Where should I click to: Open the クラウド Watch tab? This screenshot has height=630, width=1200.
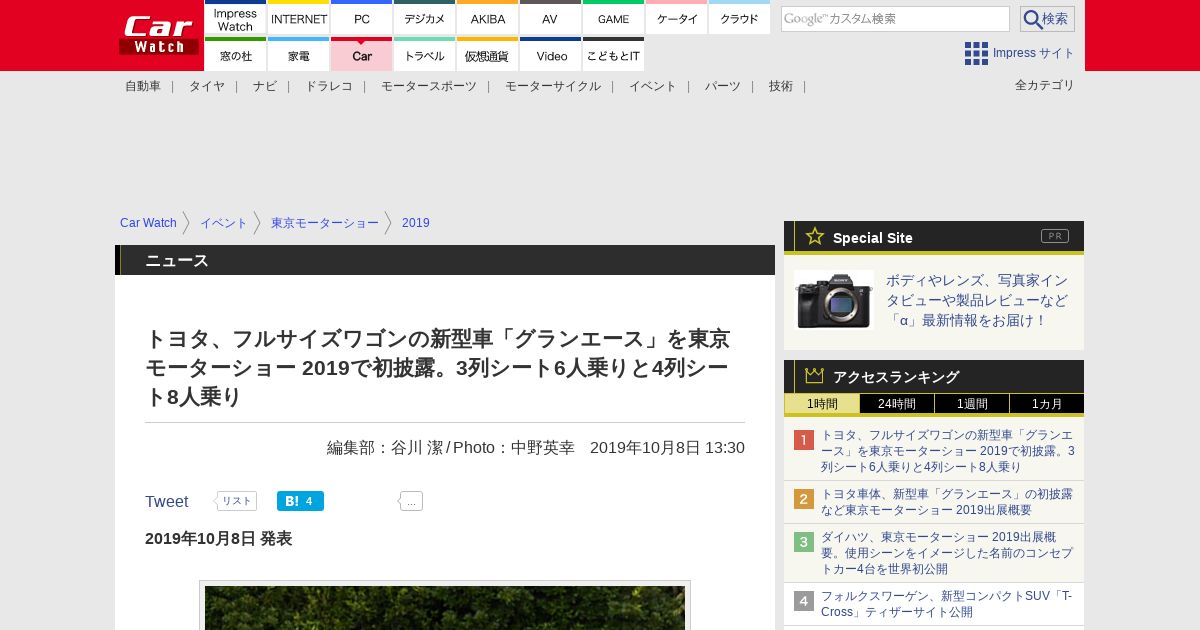pyautogui.click(x=739, y=19)
